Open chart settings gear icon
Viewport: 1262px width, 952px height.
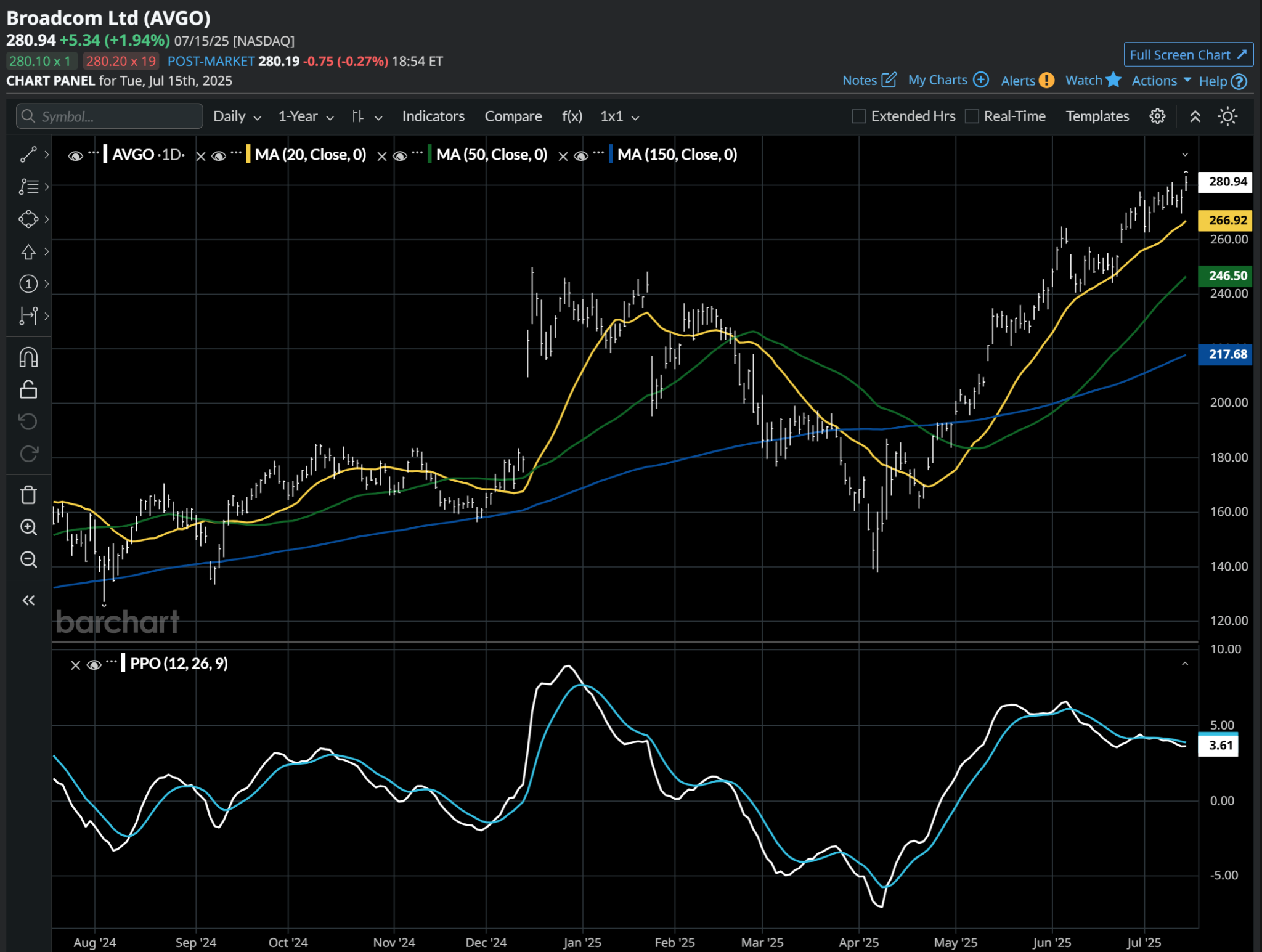tap(1157, 116)
